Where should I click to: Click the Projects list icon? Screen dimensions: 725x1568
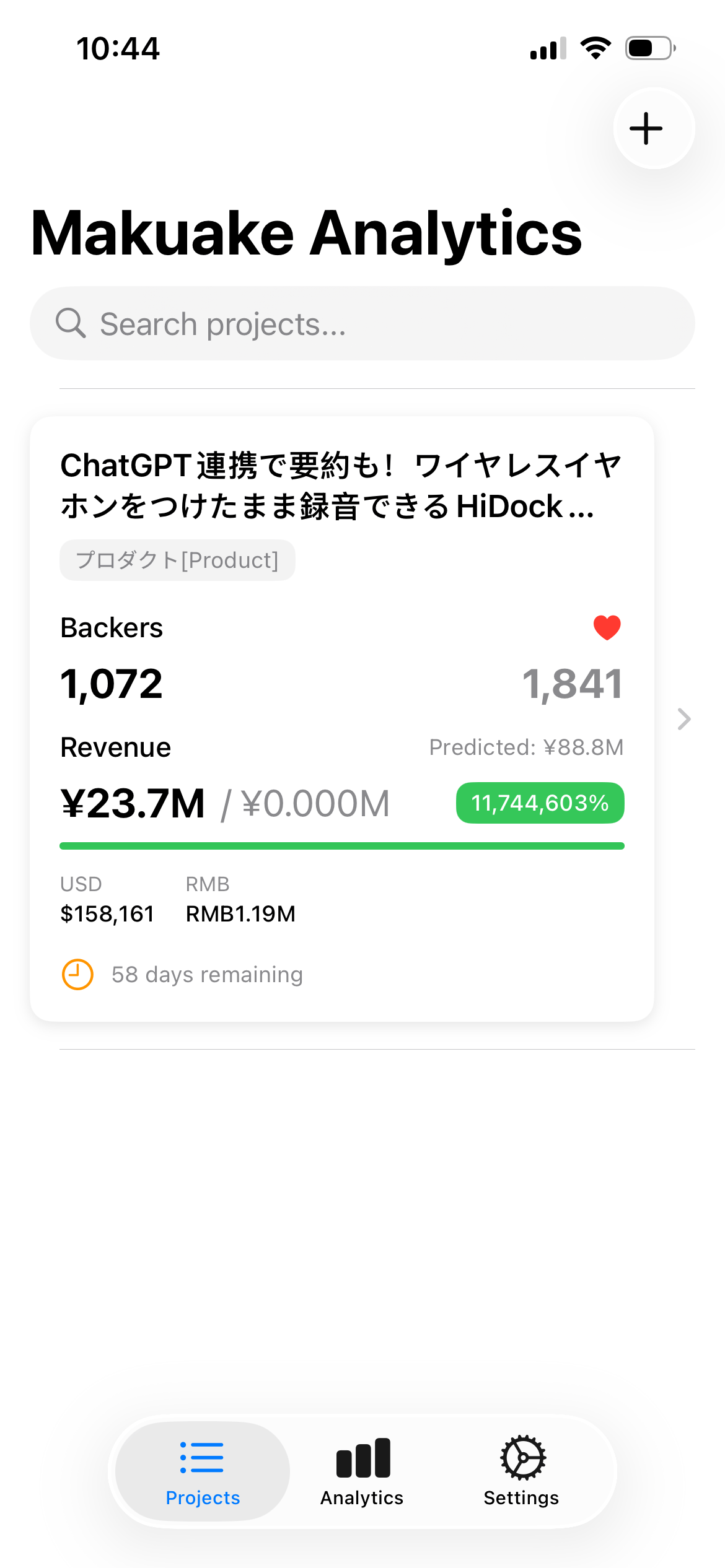pyautogui.click(x=201, y=1457)
